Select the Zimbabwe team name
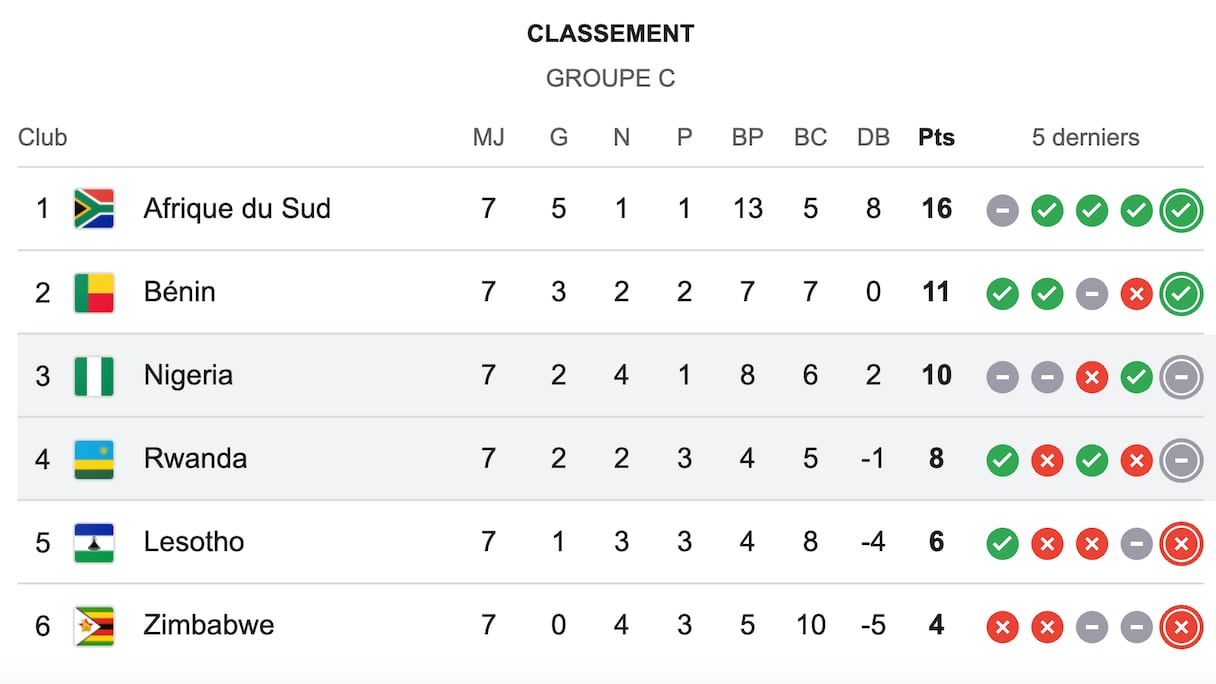Image resolution: width=1216 pixels, height=684 pixels. point(209,626)
